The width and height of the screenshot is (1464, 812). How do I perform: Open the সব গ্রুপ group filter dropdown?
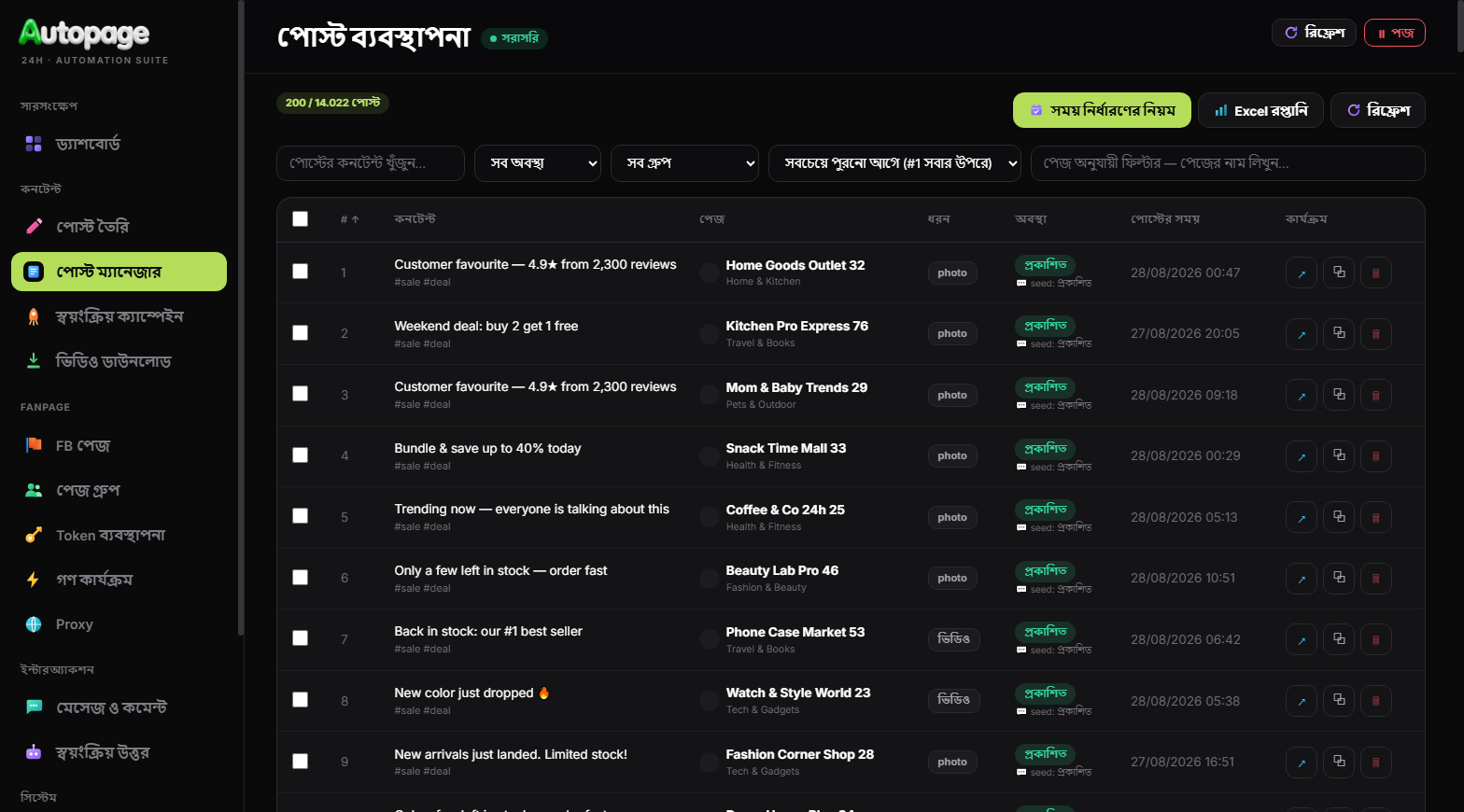pyautogui.click(x=684, y=163)
